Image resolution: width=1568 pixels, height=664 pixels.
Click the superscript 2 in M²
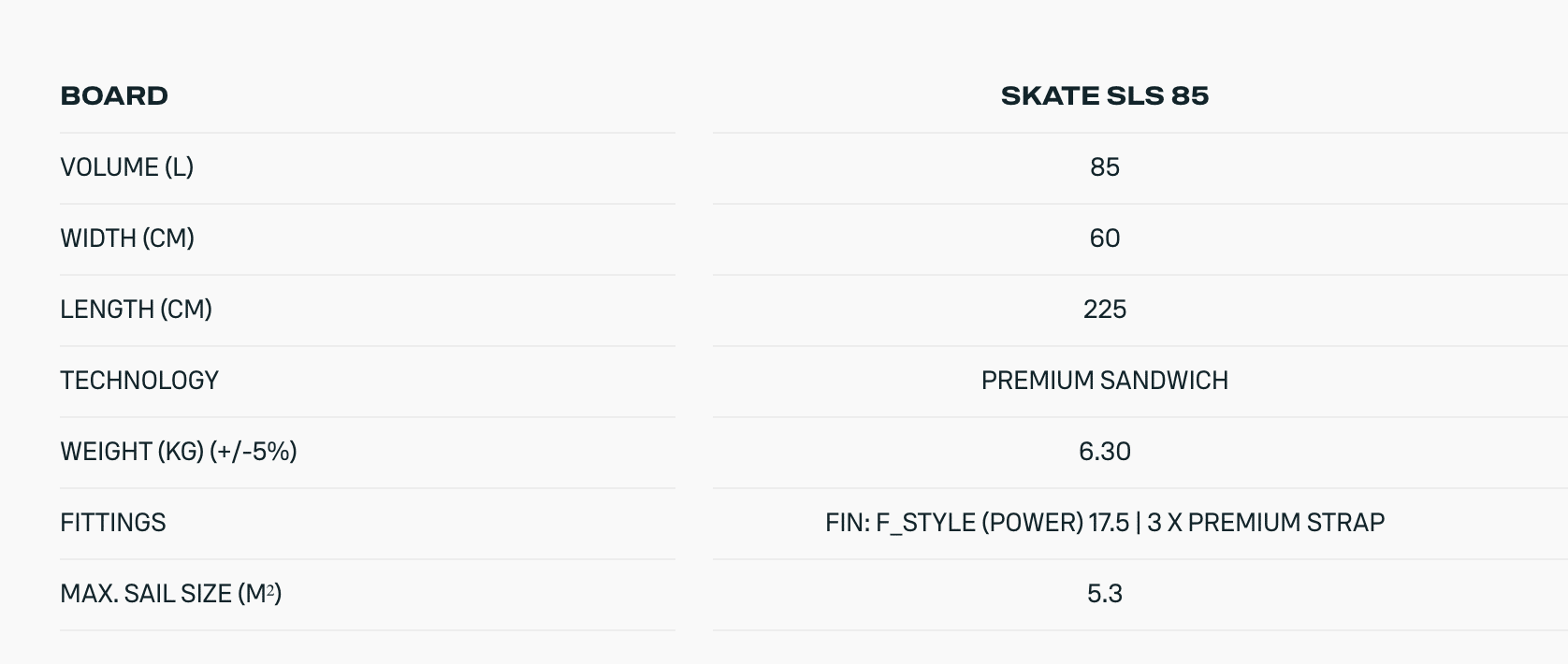click(269, 589)
